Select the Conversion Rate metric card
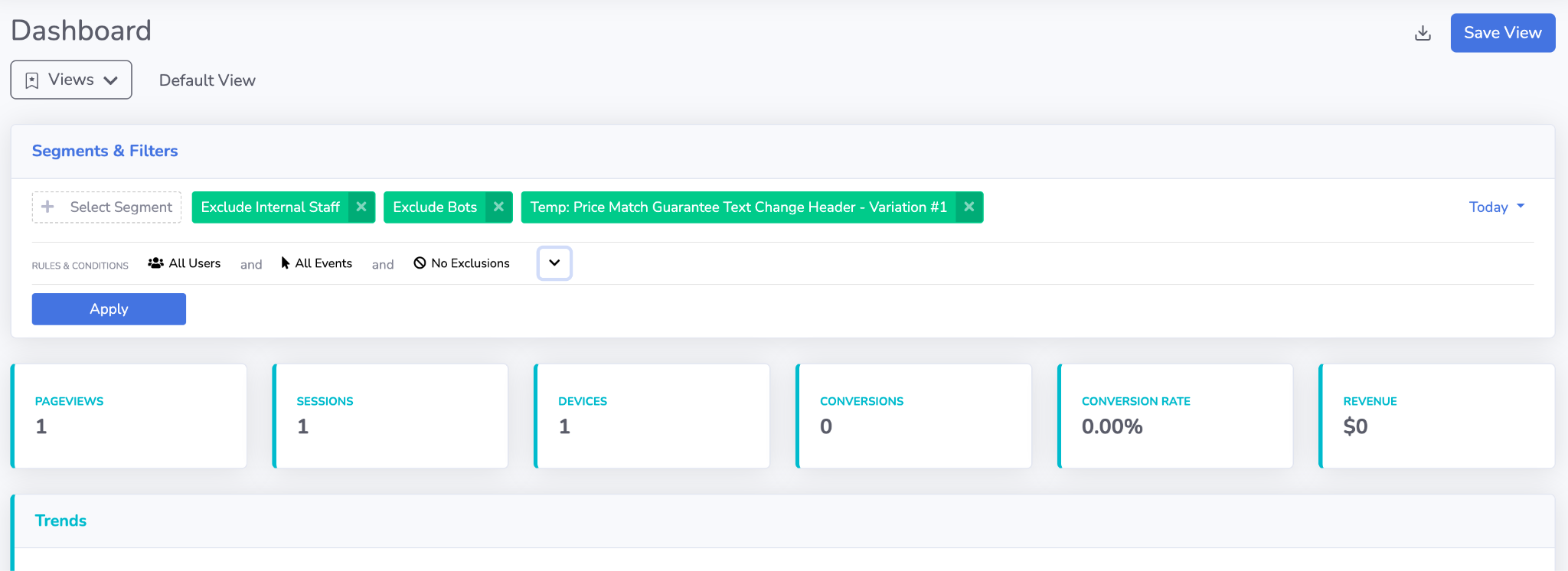This screenshot has height=571, width=1568. 1175,416
